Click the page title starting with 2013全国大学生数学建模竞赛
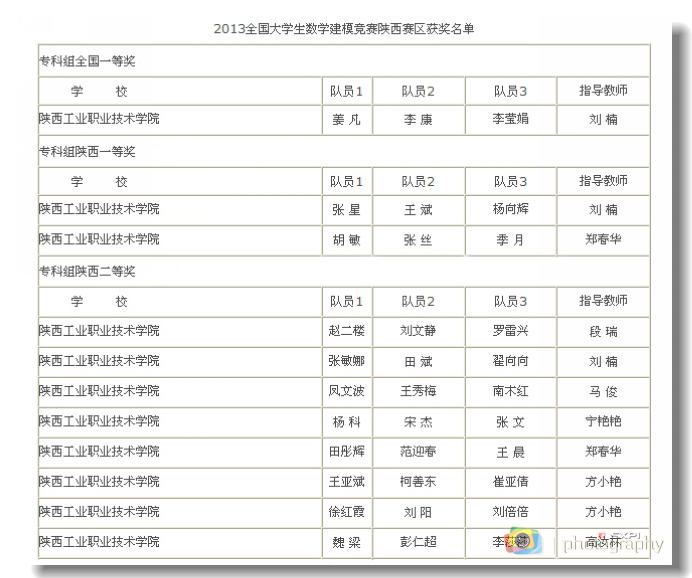The width and height of the screenshot is (692, 578). (x=344, y=28)
